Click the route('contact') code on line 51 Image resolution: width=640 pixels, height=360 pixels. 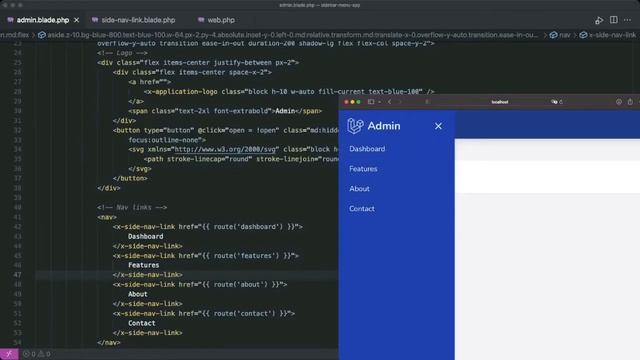[244, 313]
